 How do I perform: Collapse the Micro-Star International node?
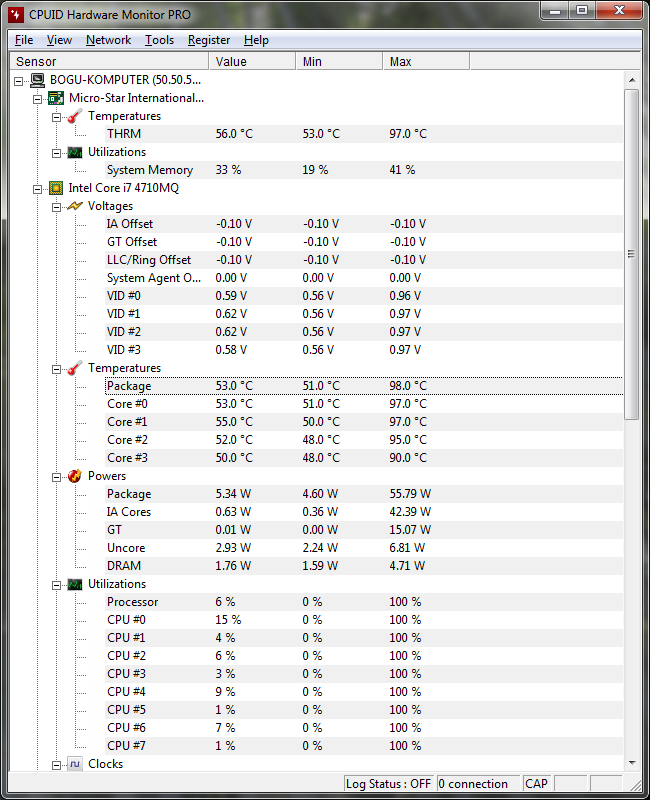tap(38, 99)
